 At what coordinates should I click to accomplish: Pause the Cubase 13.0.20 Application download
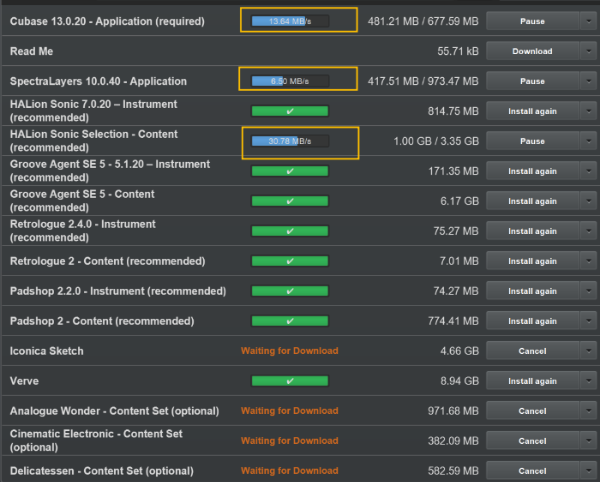[532, 21]
